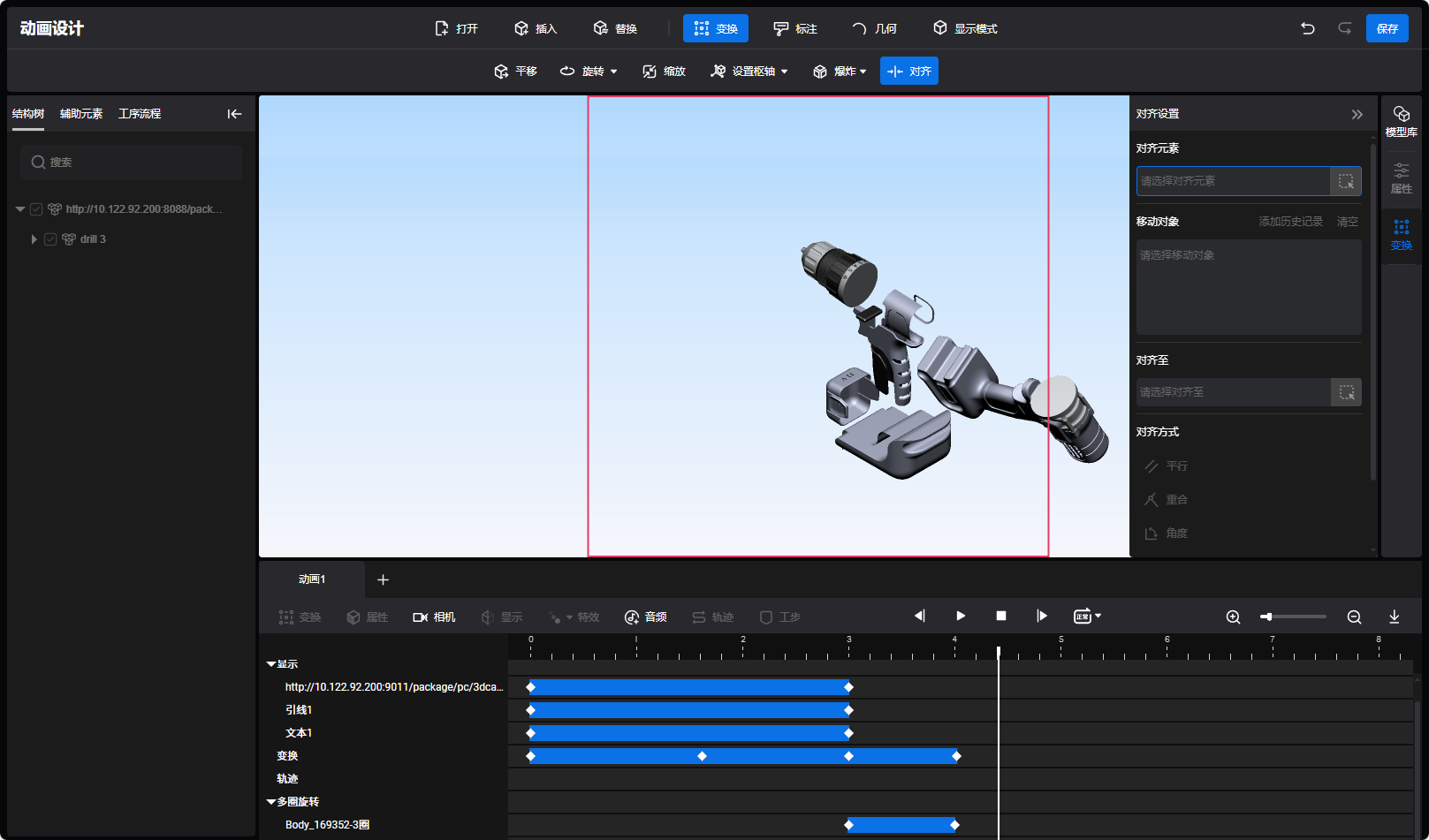Switch to the 工序流程 tab

[140, 114]
